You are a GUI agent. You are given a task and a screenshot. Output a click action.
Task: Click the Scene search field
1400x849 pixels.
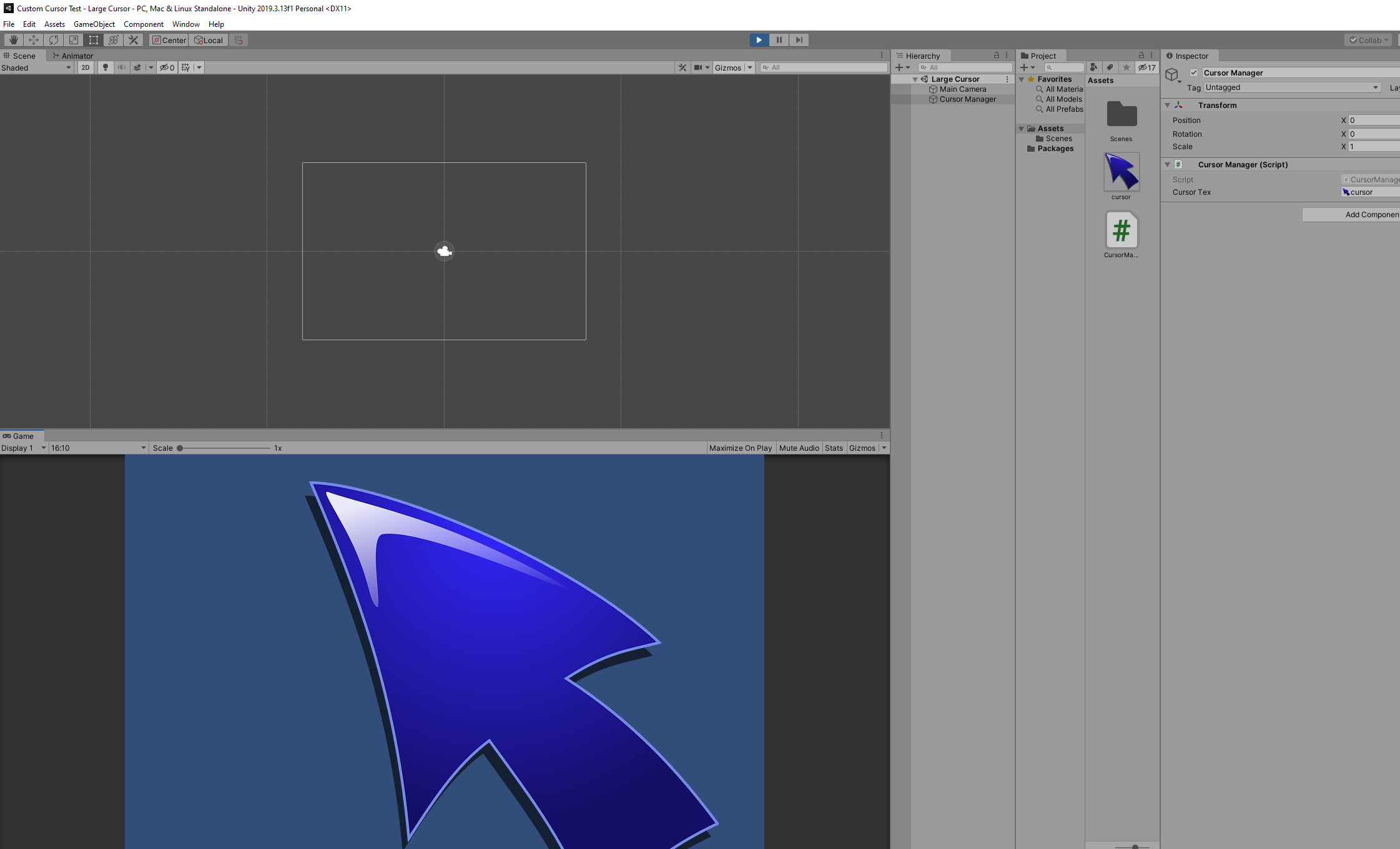(x=824, y=67)
